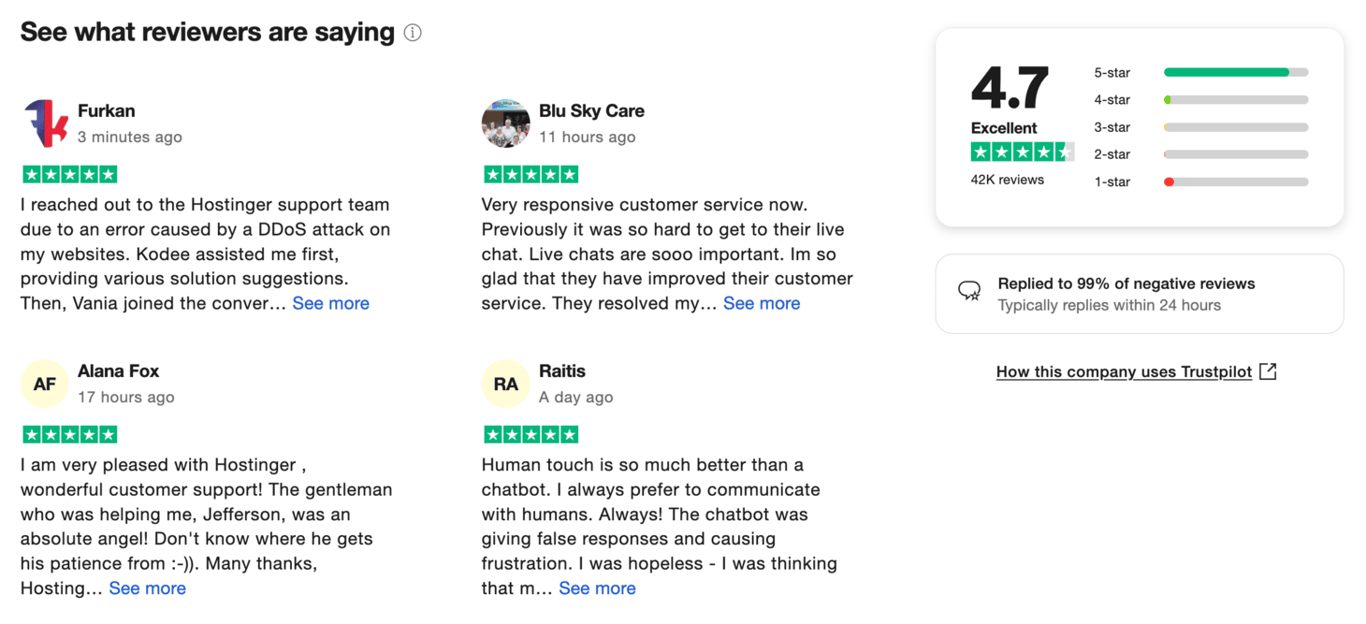The image size is (1366, 624).
Task: Open the See what reviewers are saying section
Action: (205, 31)
